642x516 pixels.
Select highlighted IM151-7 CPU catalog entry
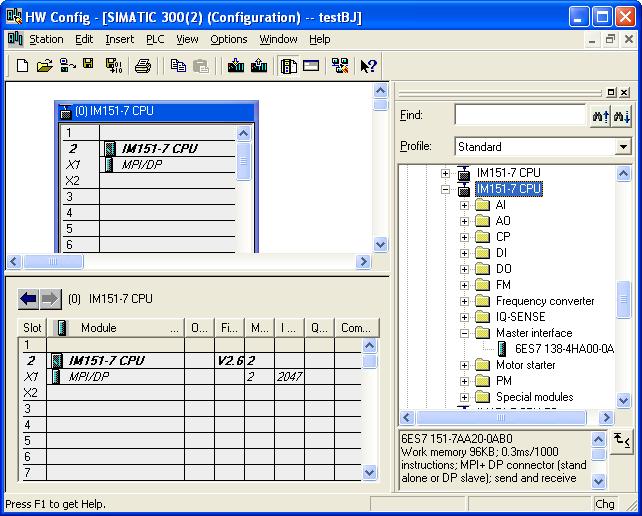pos(509,189)
